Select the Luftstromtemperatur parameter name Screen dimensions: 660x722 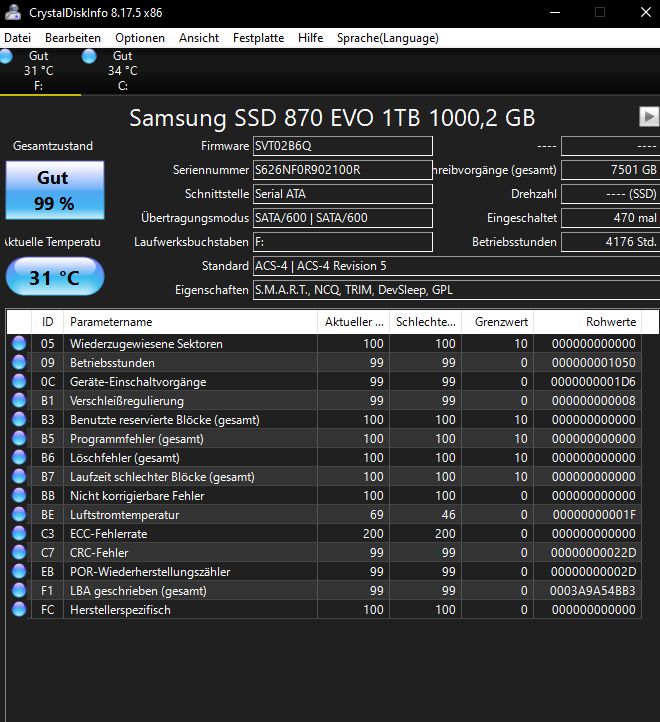[124, 515]
